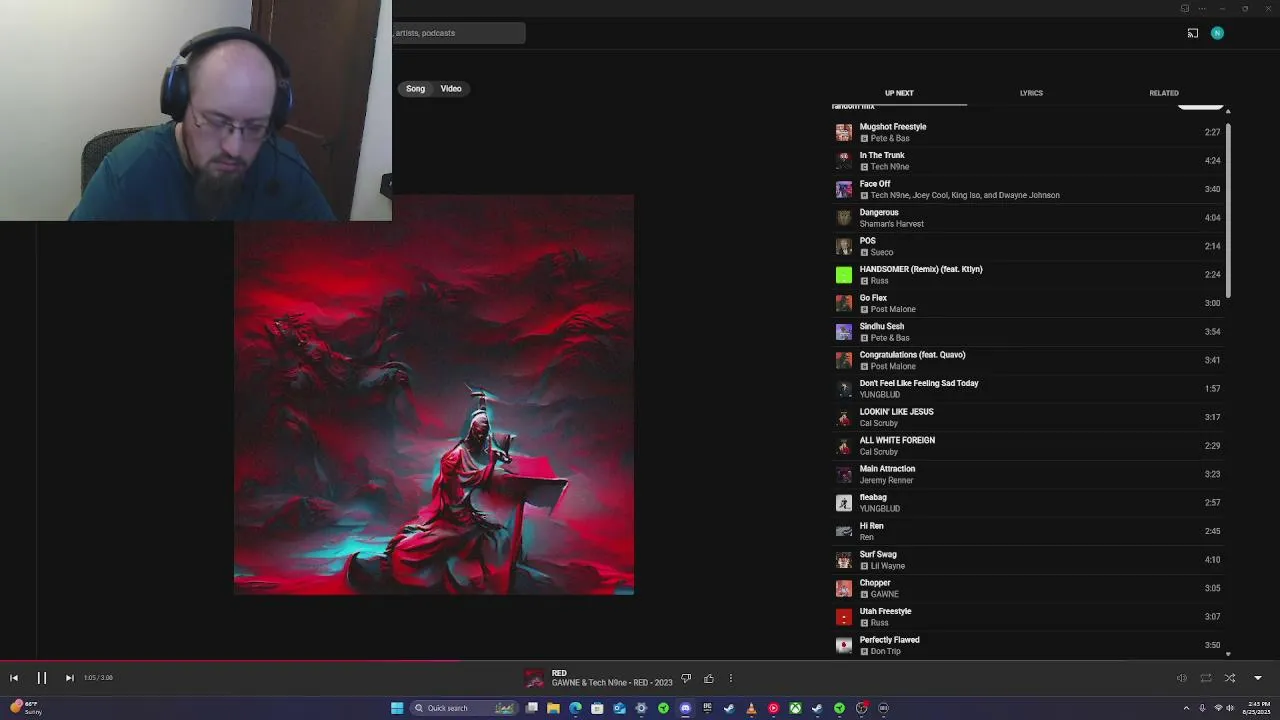Click the queue list scrollbar
This screenshot has height=720, width=1280.
coord(1228,210)
